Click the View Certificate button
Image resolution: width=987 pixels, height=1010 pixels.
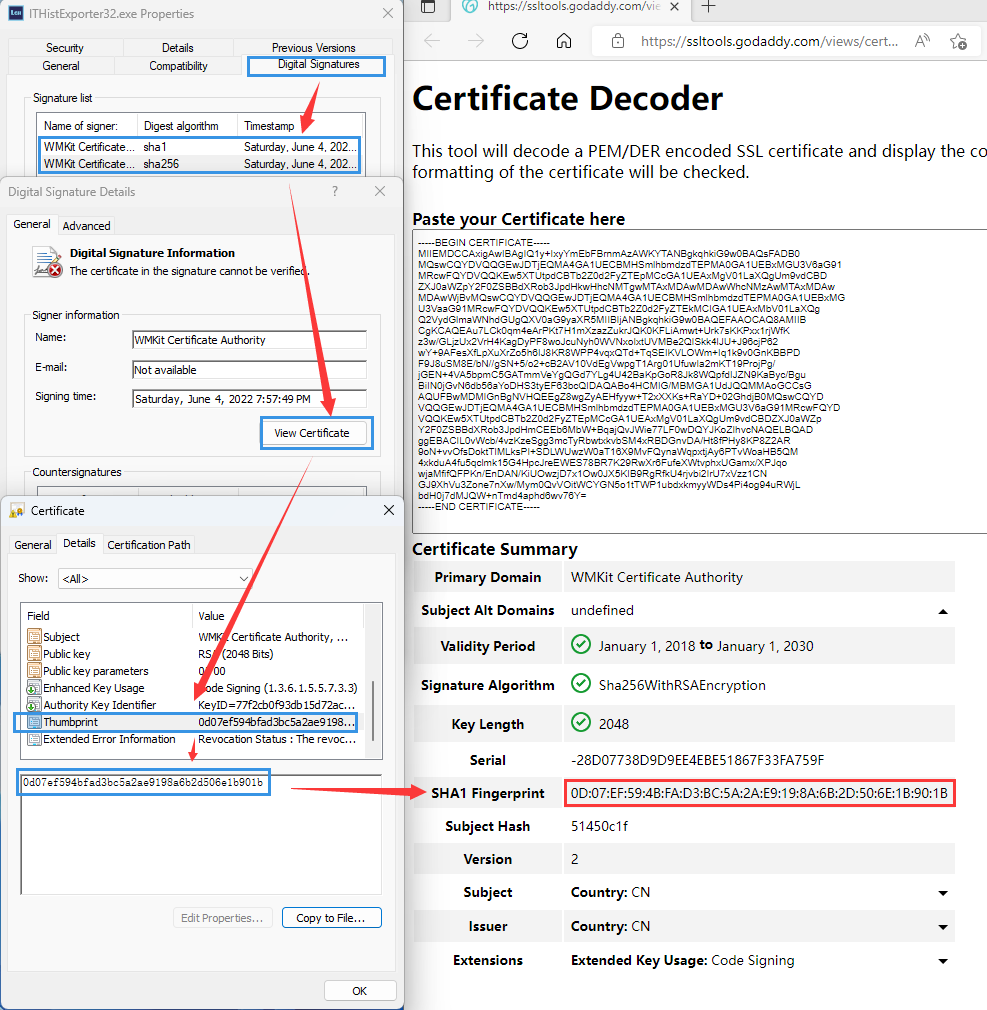(x=312, y=433)
